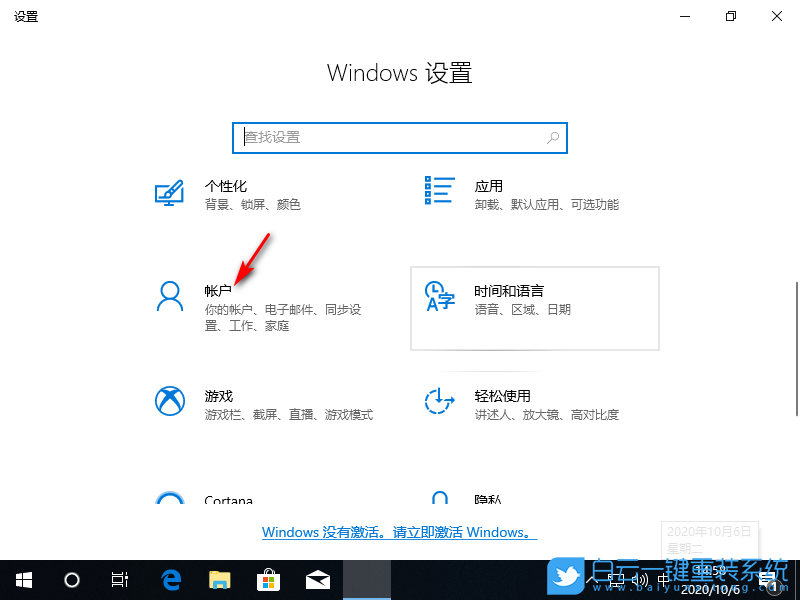Click the network icon in the system tray
Screen dimensions: 800x600
pyautogui.click(x=616, y=578)
